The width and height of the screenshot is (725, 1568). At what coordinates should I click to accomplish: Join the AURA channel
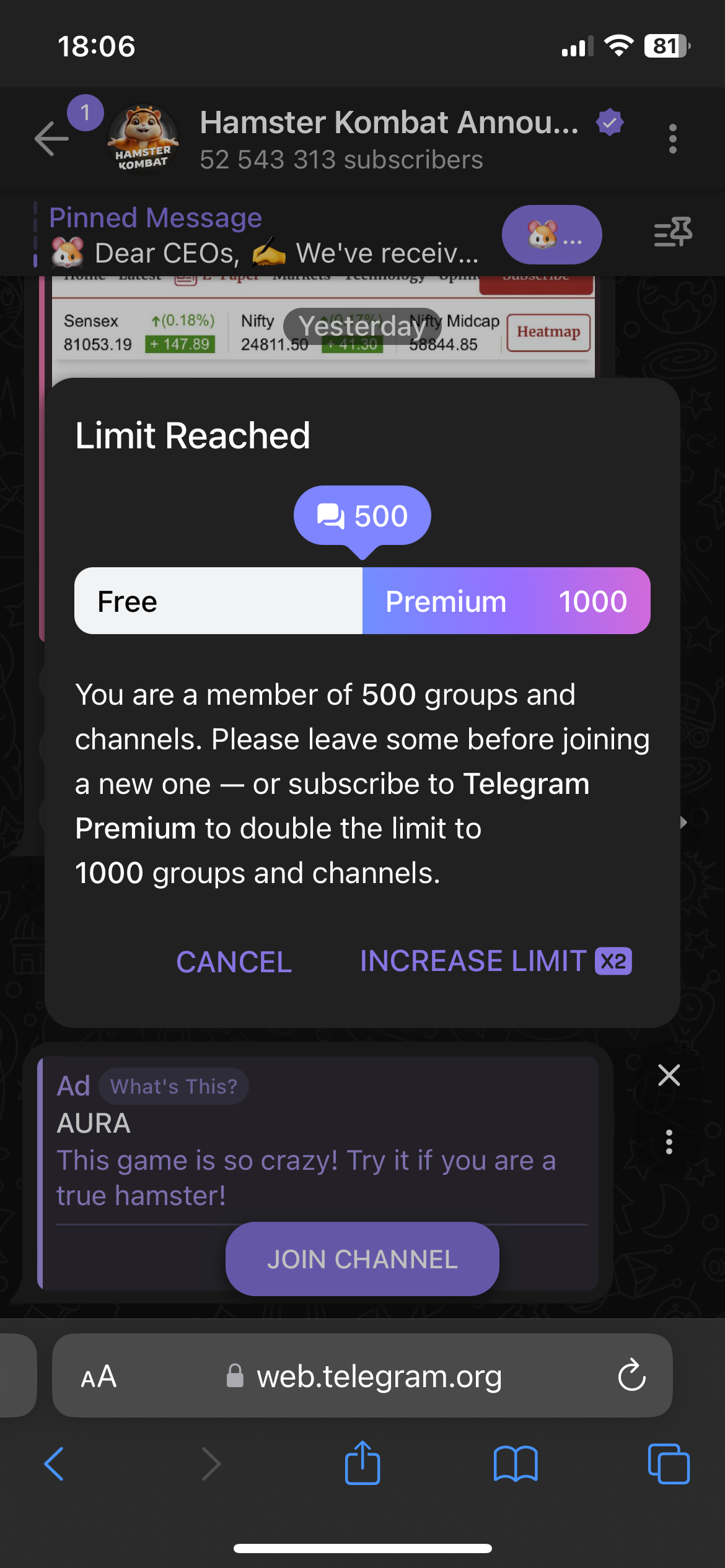coord(362,1259)
